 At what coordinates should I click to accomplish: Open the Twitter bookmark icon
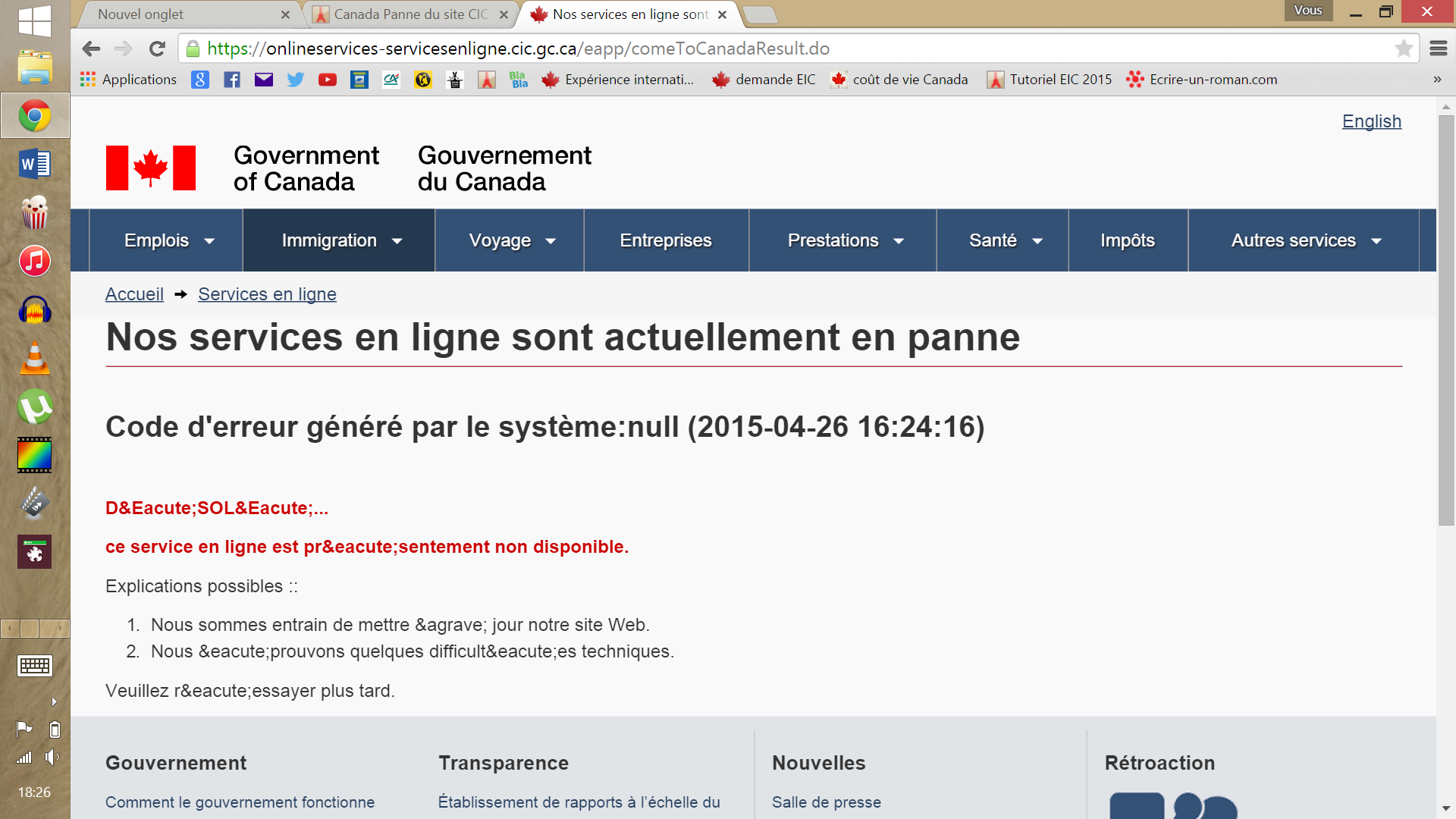pyautogui.click(x=295, y=80)
